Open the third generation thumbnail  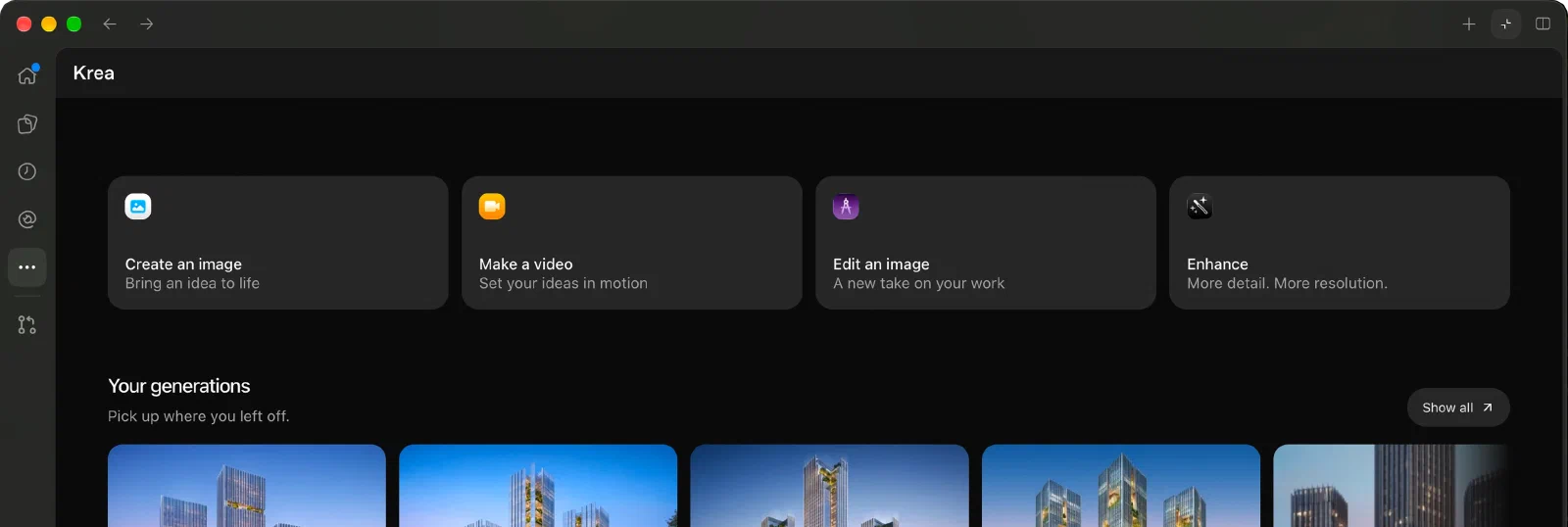[x=829, y=486]
